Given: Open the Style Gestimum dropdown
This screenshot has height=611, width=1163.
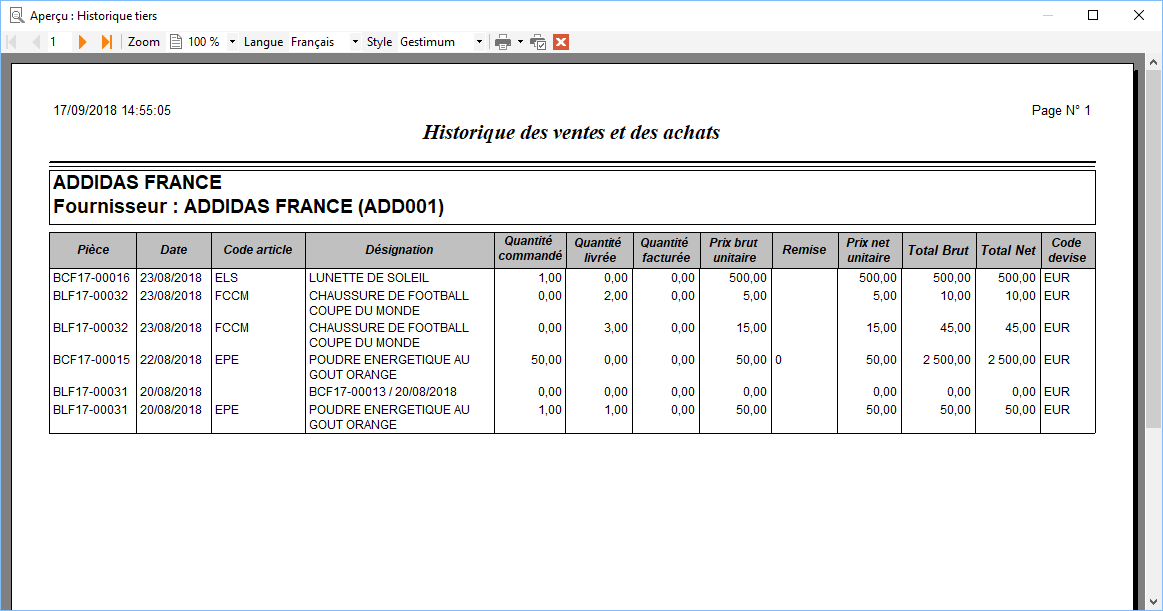Looking at the screenshot, I should [x=479, y=42].
